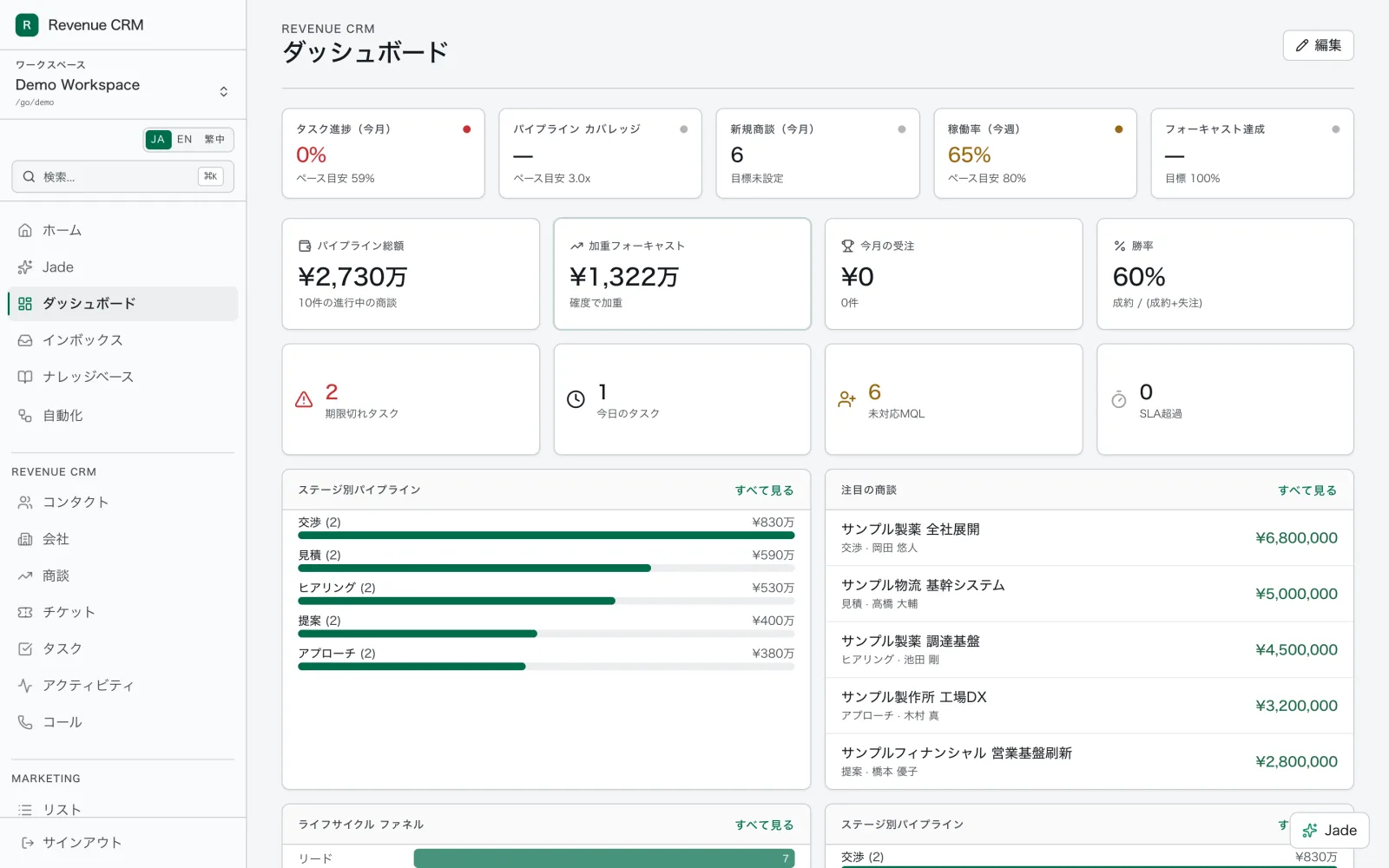Open the 会社 building icon
1389x868 pixels.
pyautogui.click(x=25, y=539)
